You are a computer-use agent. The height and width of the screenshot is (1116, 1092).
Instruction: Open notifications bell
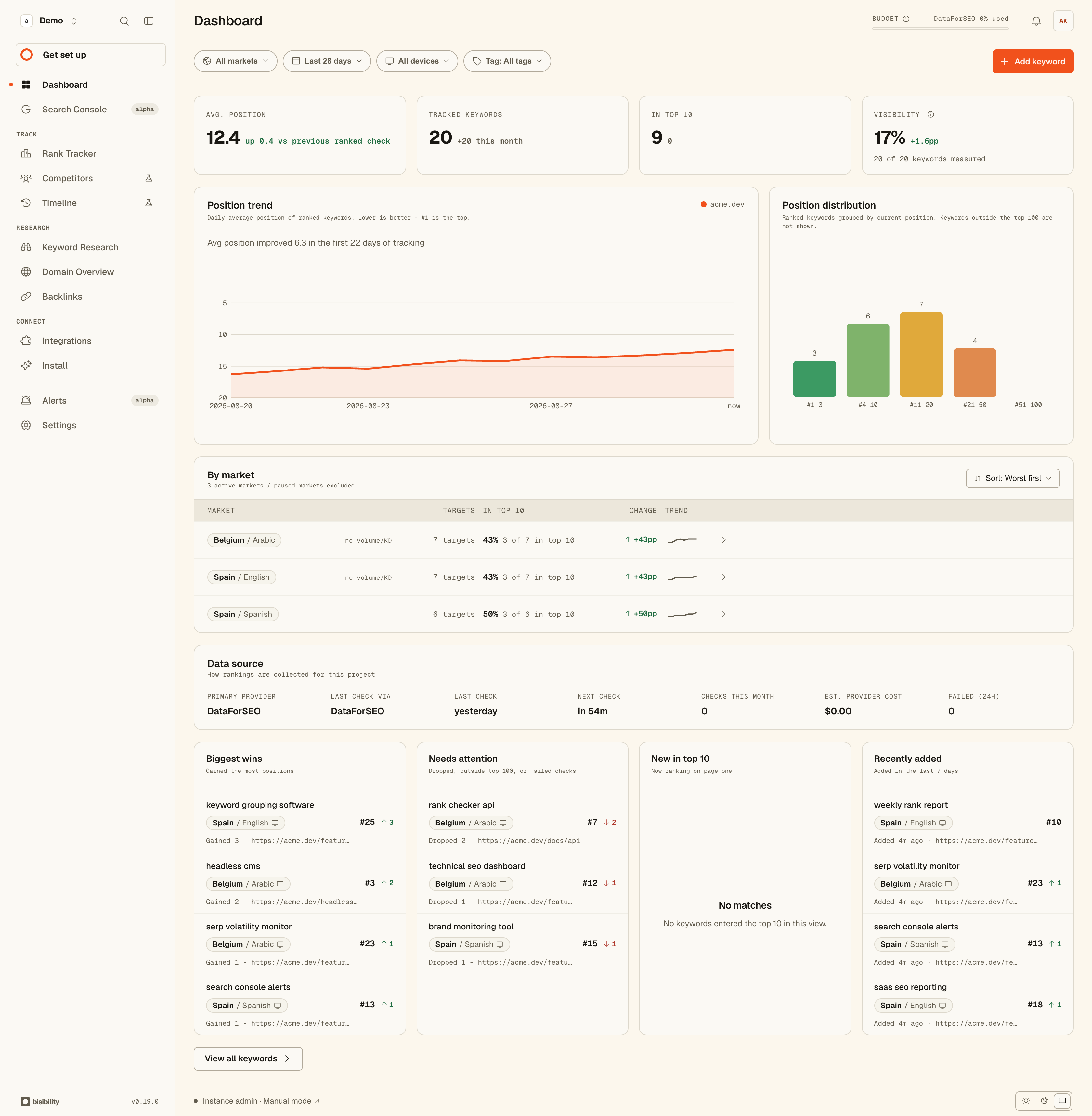pos(1036,21)
